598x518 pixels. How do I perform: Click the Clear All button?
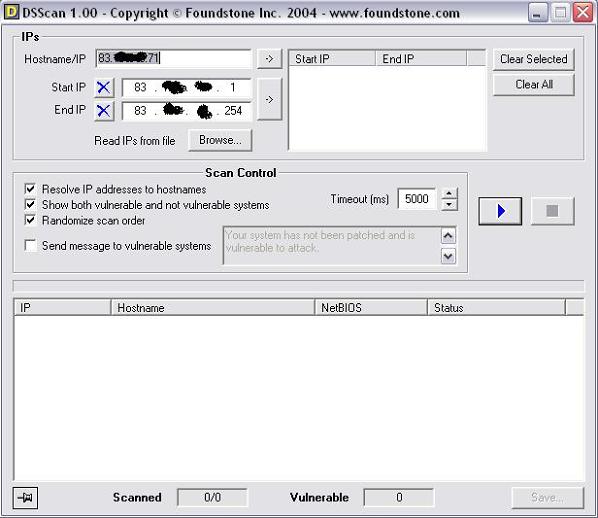pyautogui.click(x=533, y=84)
